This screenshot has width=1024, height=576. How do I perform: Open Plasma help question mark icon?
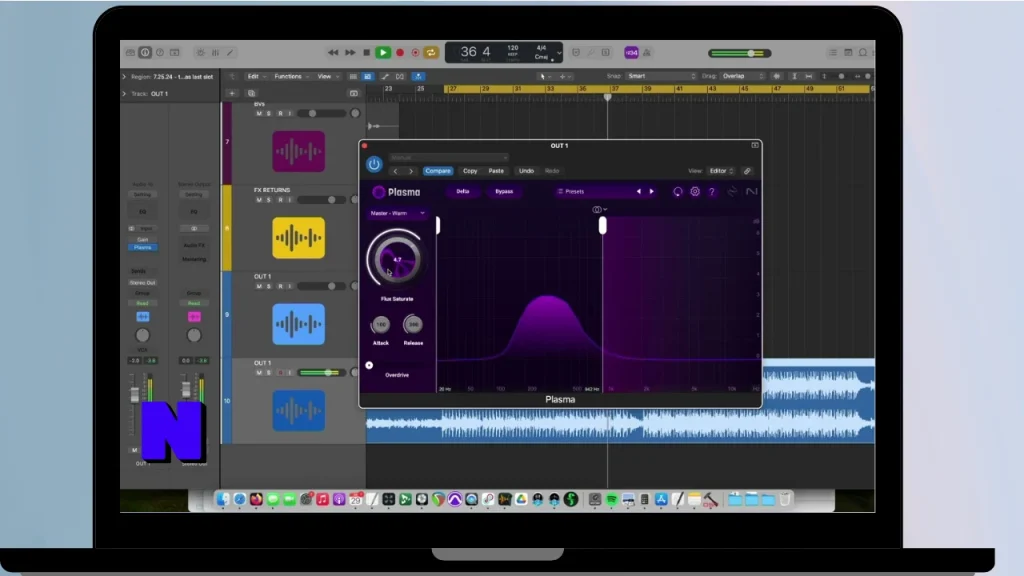pos(712,192)
